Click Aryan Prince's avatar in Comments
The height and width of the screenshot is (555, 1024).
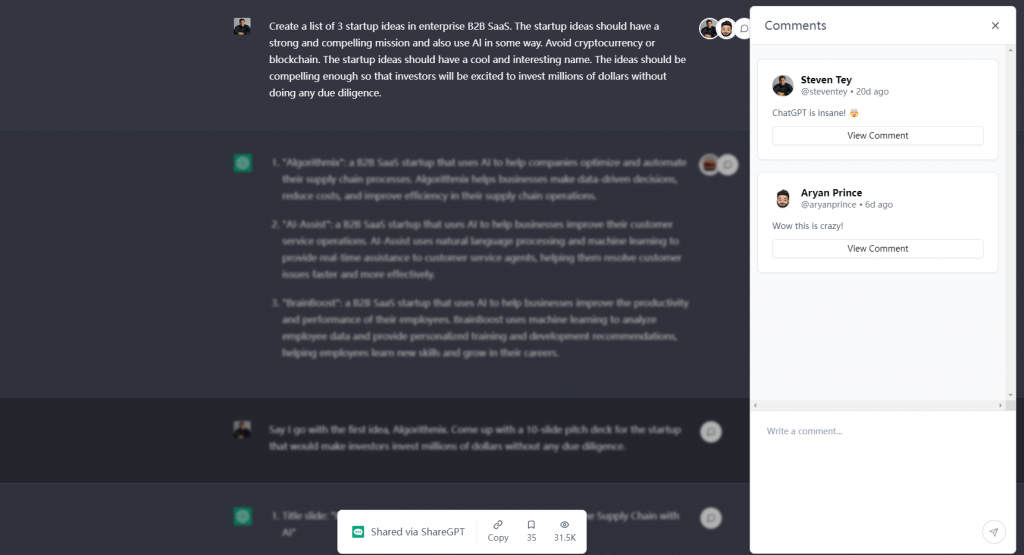tap(782, 198)
